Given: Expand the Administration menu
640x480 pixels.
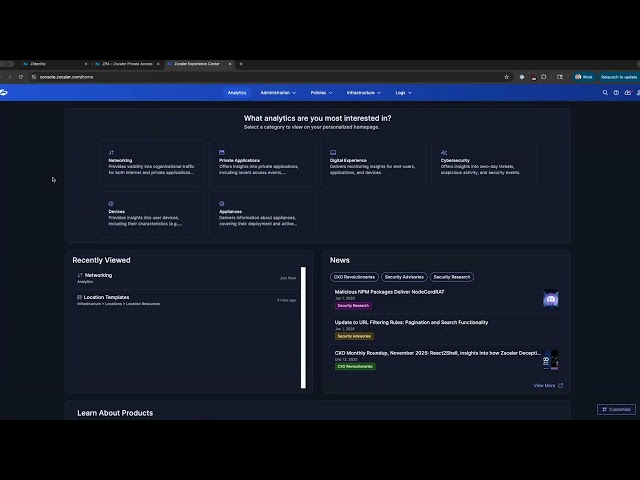Looking at the screenshot, I should point(278,93).
